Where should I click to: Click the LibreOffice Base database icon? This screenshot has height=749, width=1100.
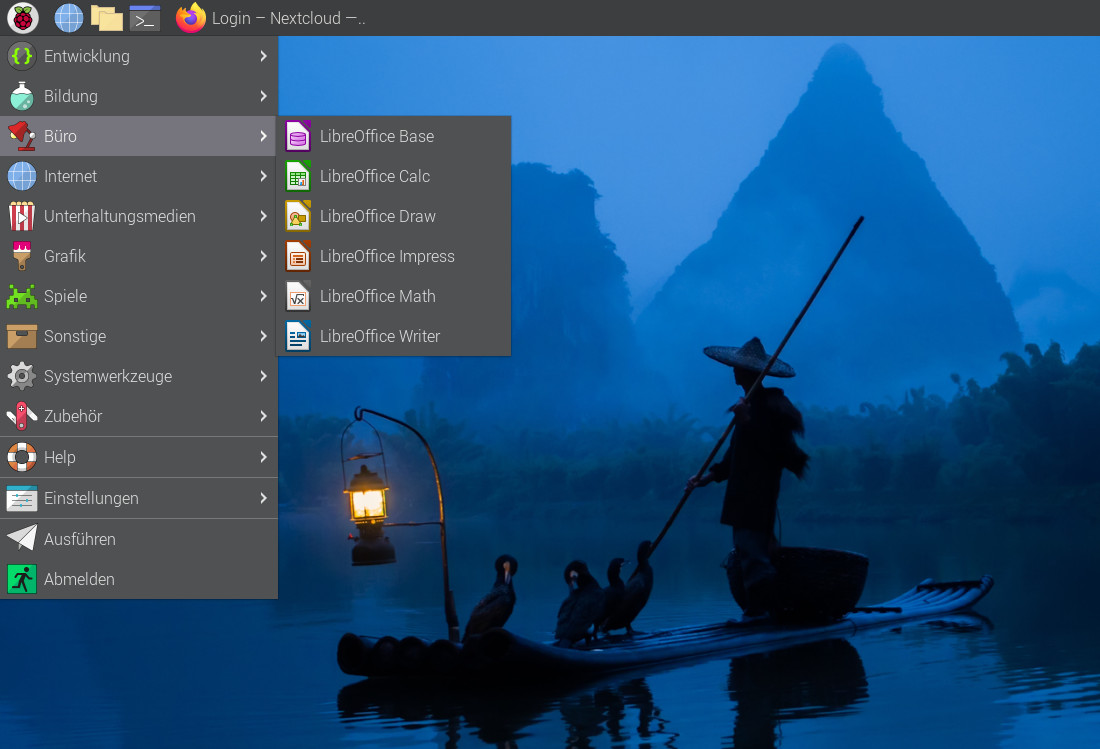pos(298,136)
